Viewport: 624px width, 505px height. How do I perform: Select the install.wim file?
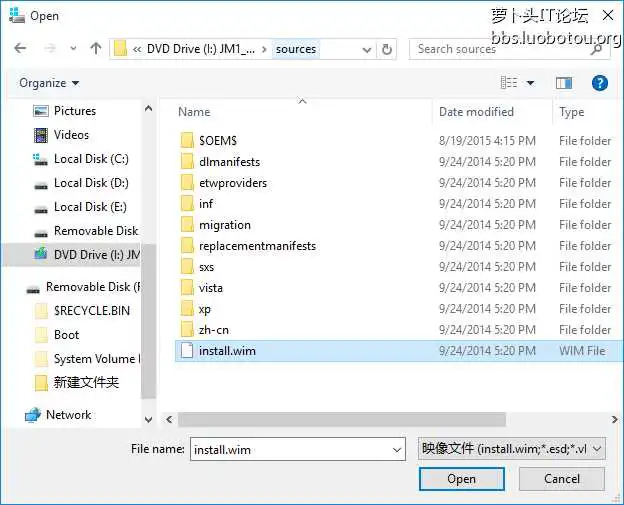[227, 351]
